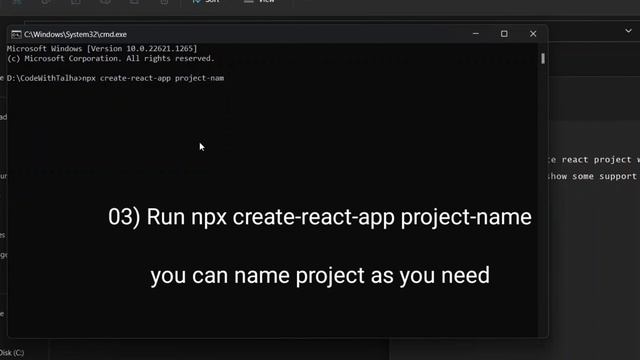Viewport: 640px width, 360px height.
Task: Click the cmd.exe icon in the title bar
Action: pyautogui.click(x=16, y=34)
